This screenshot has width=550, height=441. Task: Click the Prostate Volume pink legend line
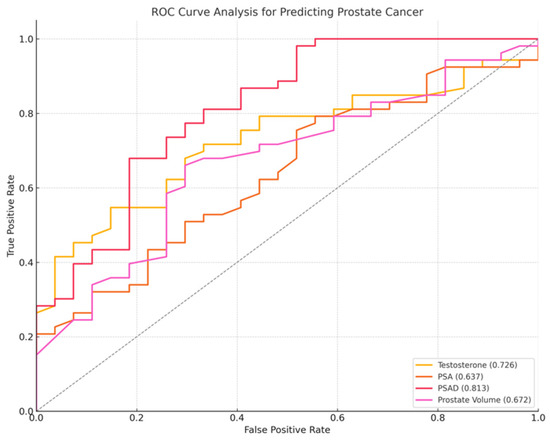click(x=423, y=400)
